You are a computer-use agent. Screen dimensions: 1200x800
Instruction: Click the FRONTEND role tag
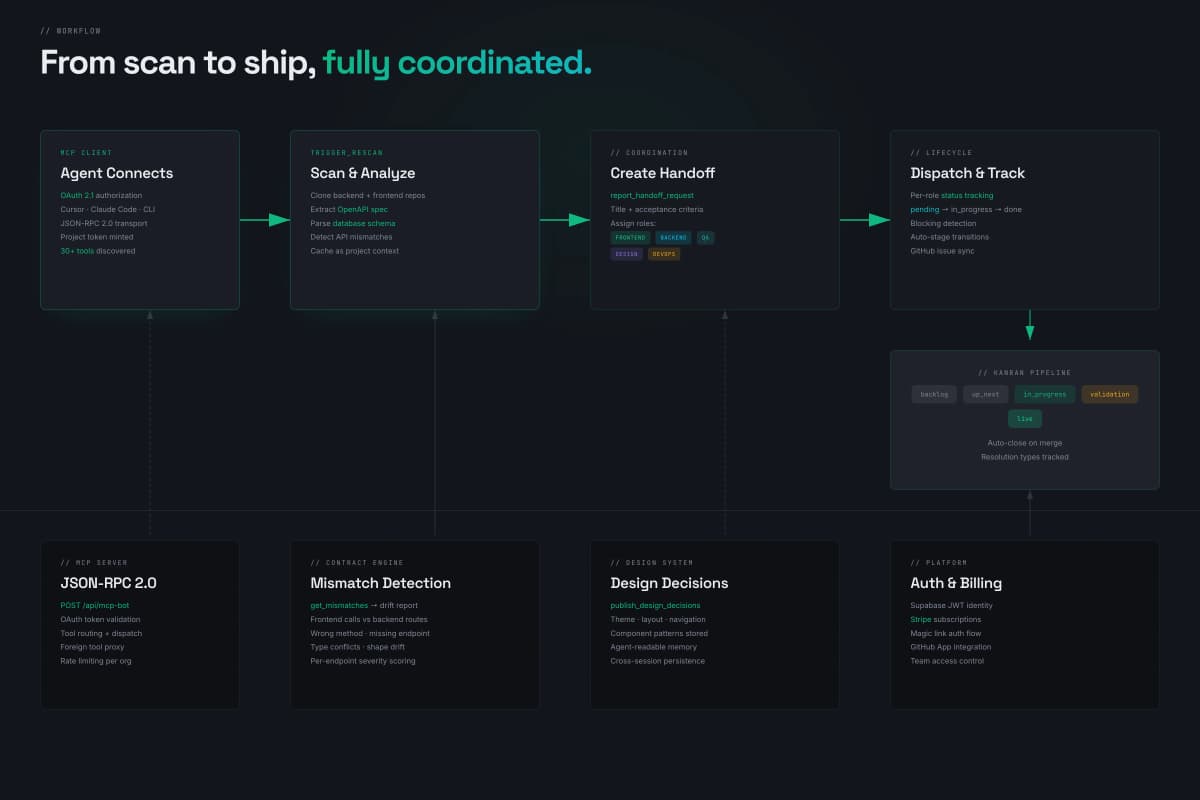(630, 238)
